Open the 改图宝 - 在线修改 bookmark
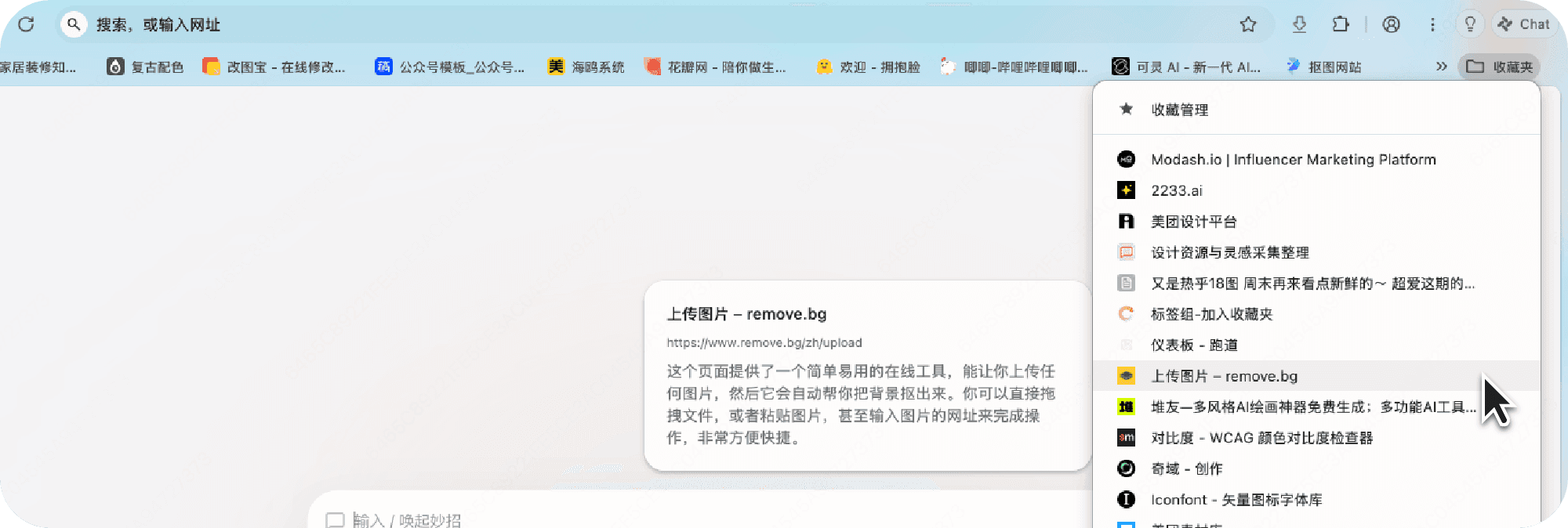 point(274,67)
